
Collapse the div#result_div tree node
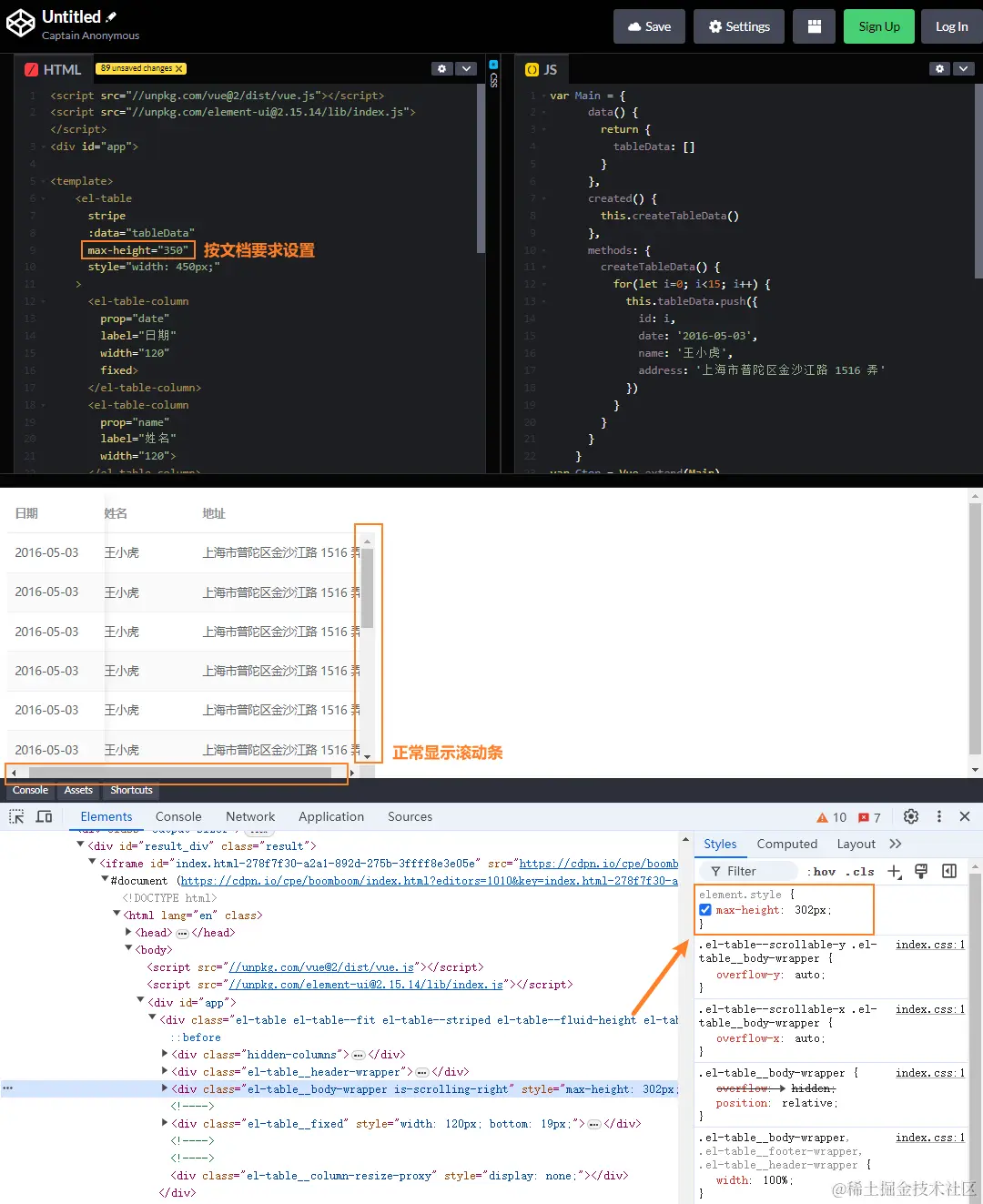pos(81,845)
